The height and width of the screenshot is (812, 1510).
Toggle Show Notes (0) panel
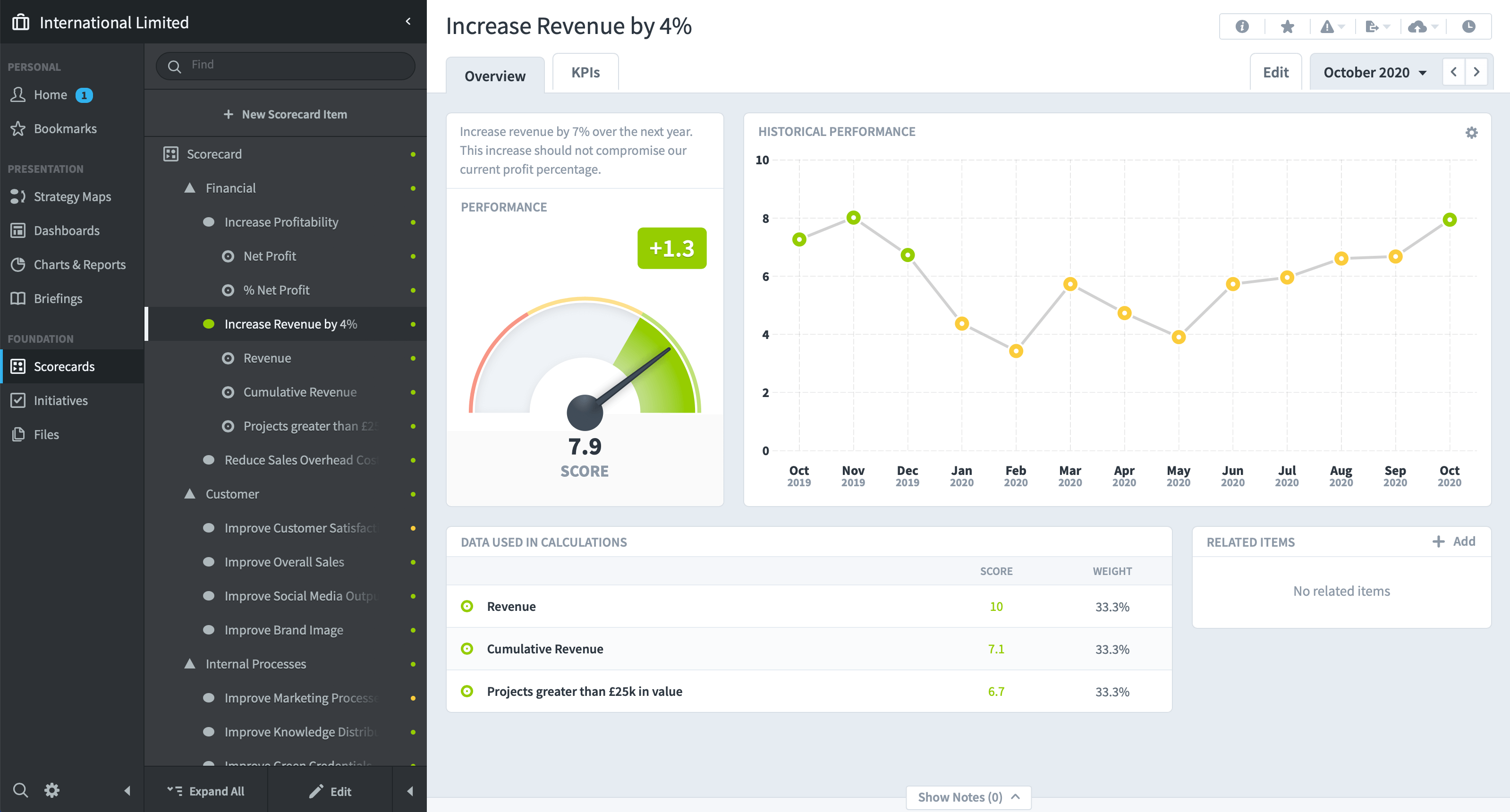[x=968, y=797]
